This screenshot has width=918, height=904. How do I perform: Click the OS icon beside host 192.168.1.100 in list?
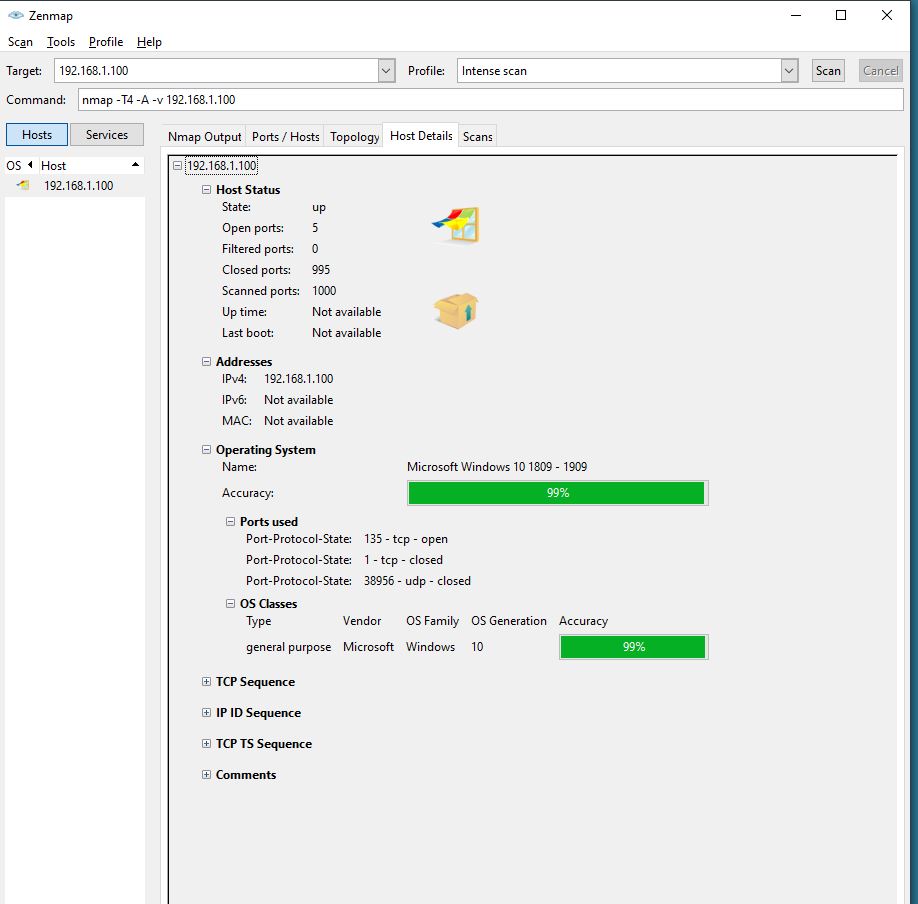23,185
